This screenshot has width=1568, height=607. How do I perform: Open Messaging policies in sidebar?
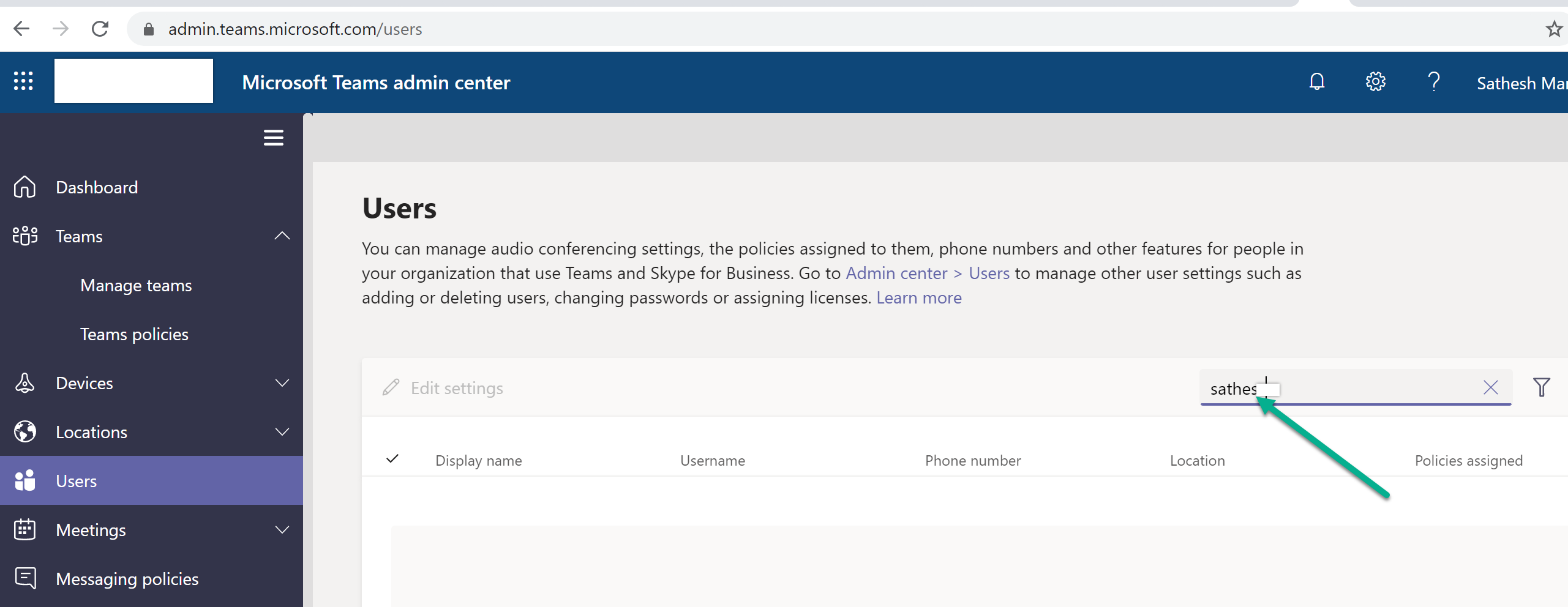click(151, 578)
